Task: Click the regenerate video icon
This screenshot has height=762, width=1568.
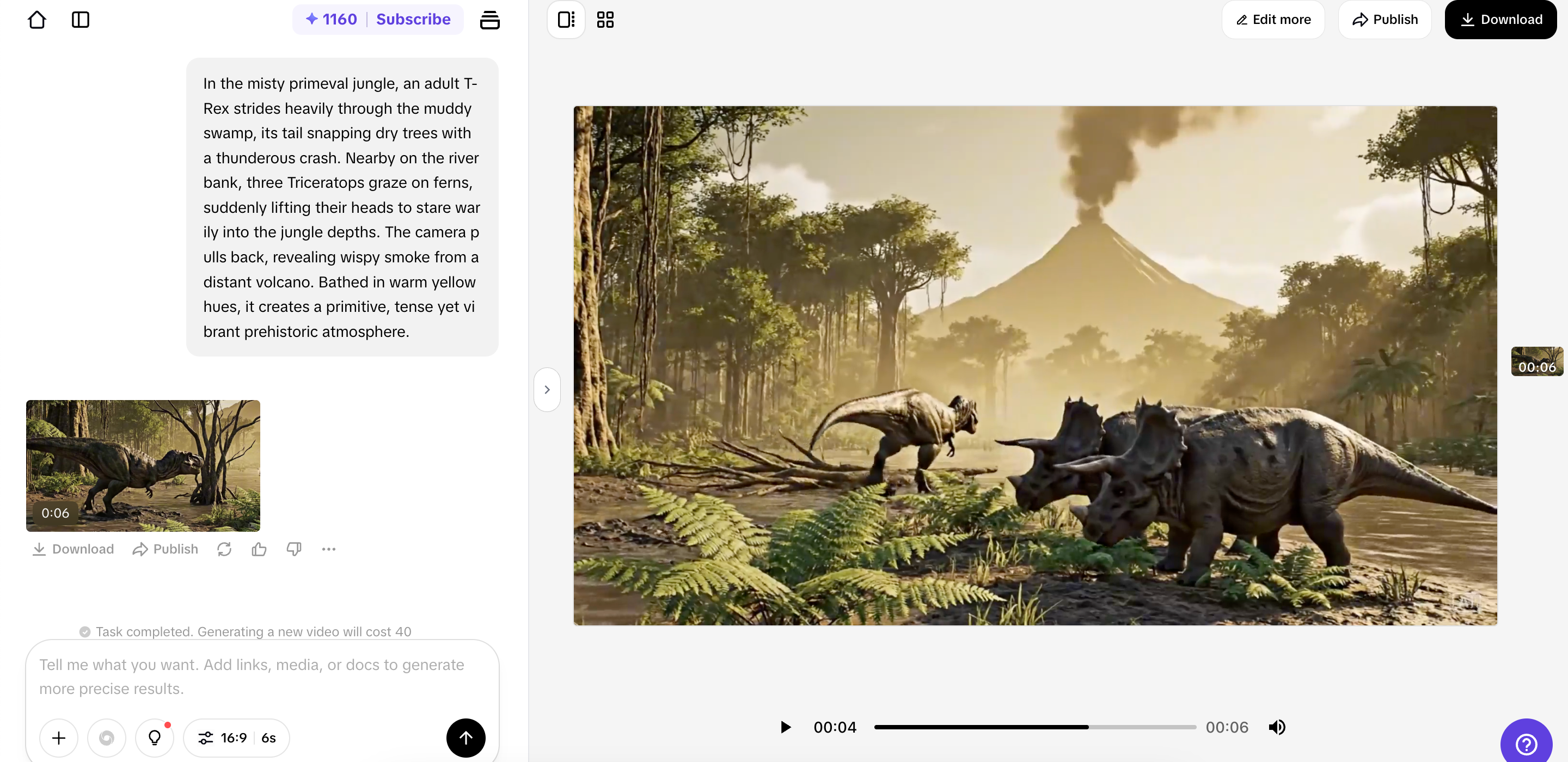Action: (224, 549)
